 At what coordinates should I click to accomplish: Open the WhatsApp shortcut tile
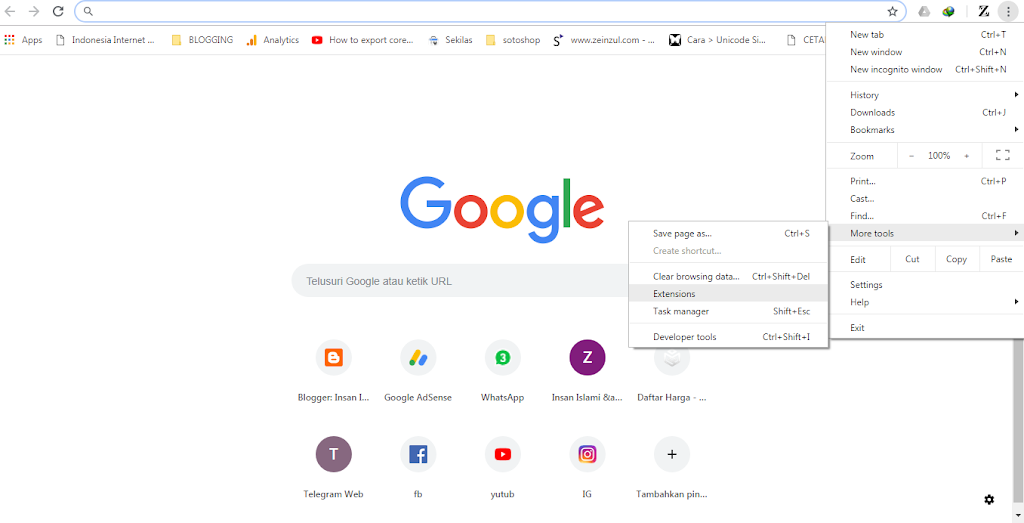(x=502, y=372)
